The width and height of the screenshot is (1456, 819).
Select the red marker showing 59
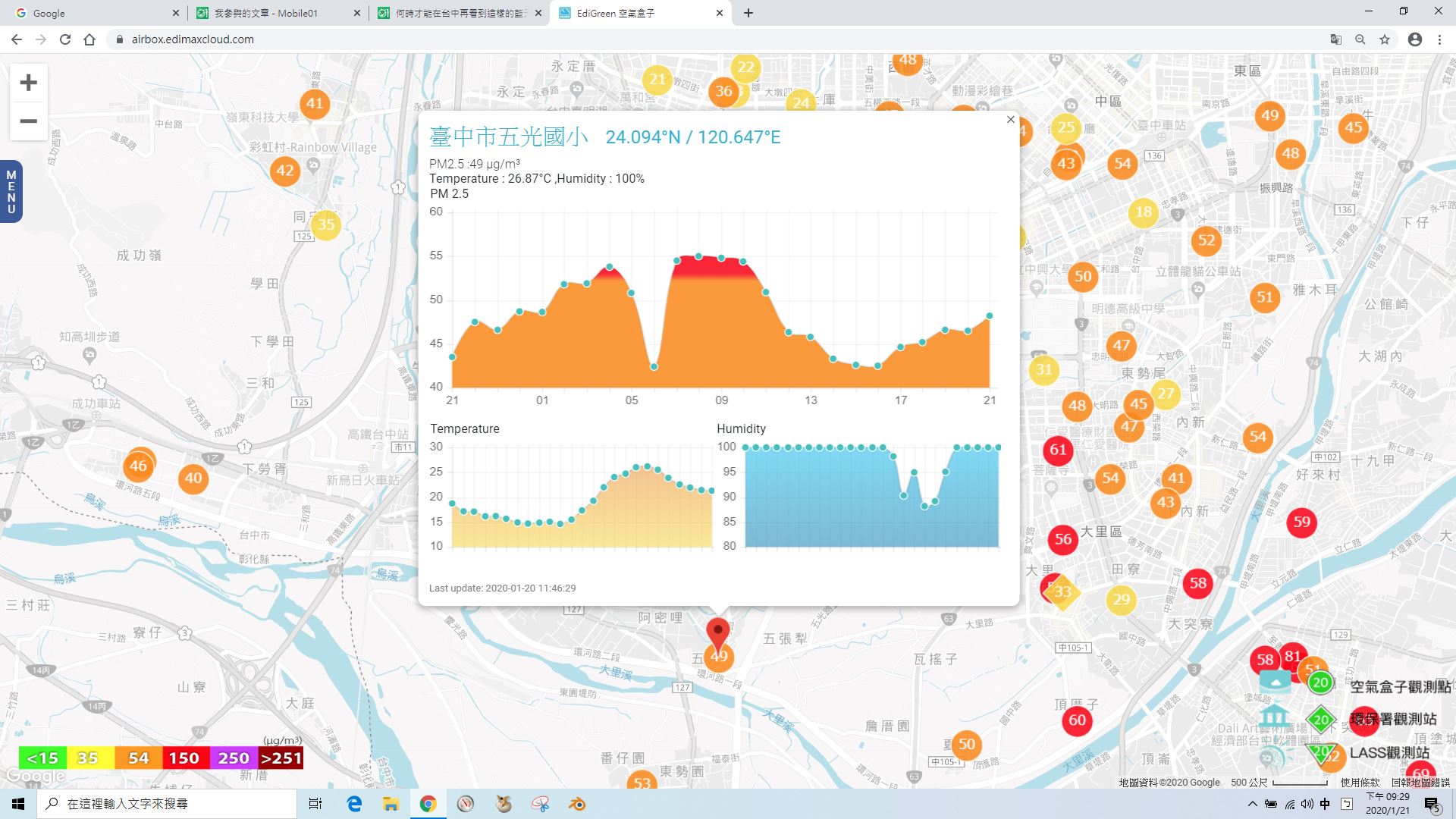1302,522
